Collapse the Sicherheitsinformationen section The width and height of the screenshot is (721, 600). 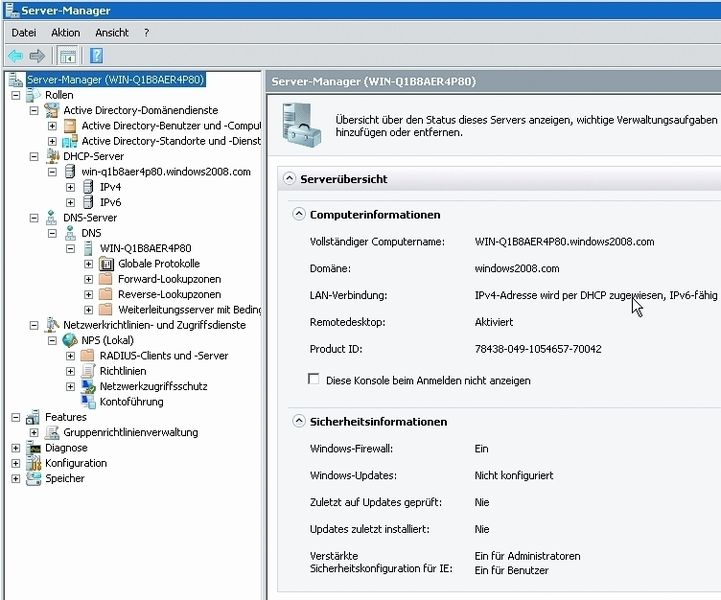click(x=299, y=421)
